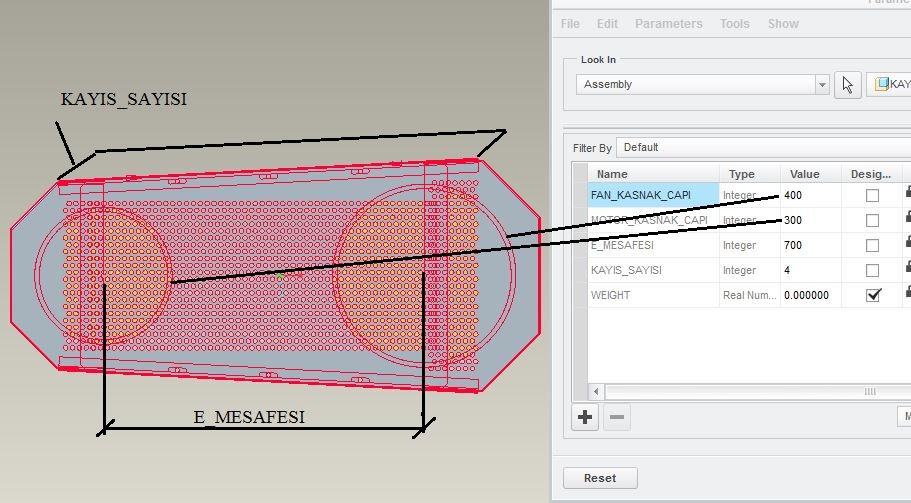
Task: Uncheck Designate box for WEIGHT
Action: [x=872, y=295]
